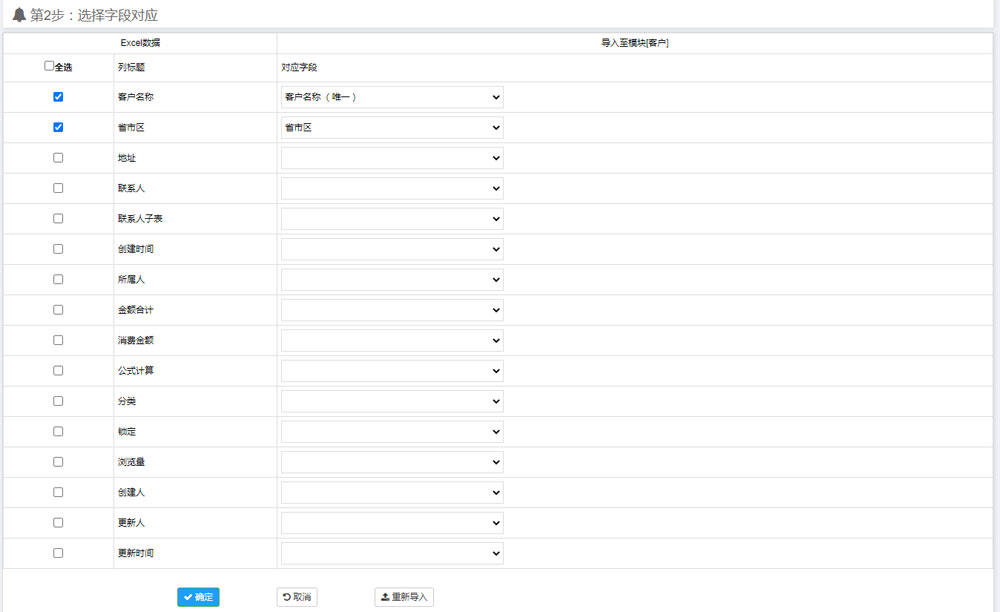Check the 锁定 row checkbox

click(58, 431)
